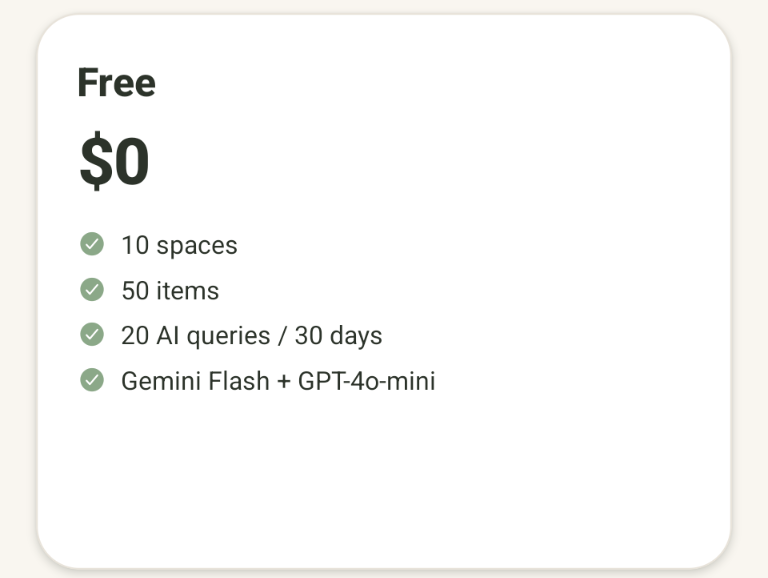Click the checkmark next to Gemini Flash
This screenshot has height=578, width=768.
point(92,380)
